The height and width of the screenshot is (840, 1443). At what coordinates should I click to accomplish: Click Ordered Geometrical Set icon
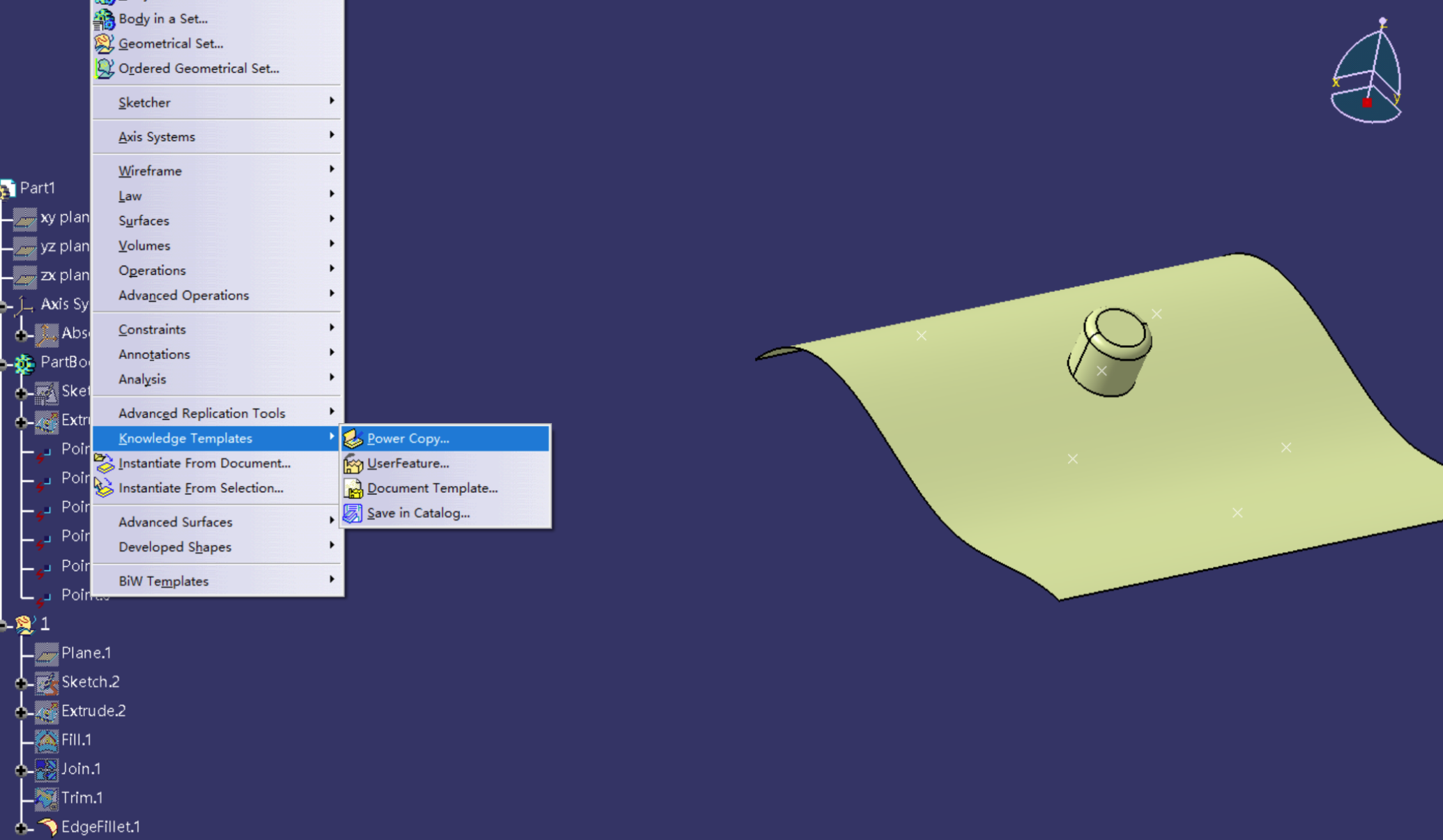pyautogui.click(x=105, y=68)
